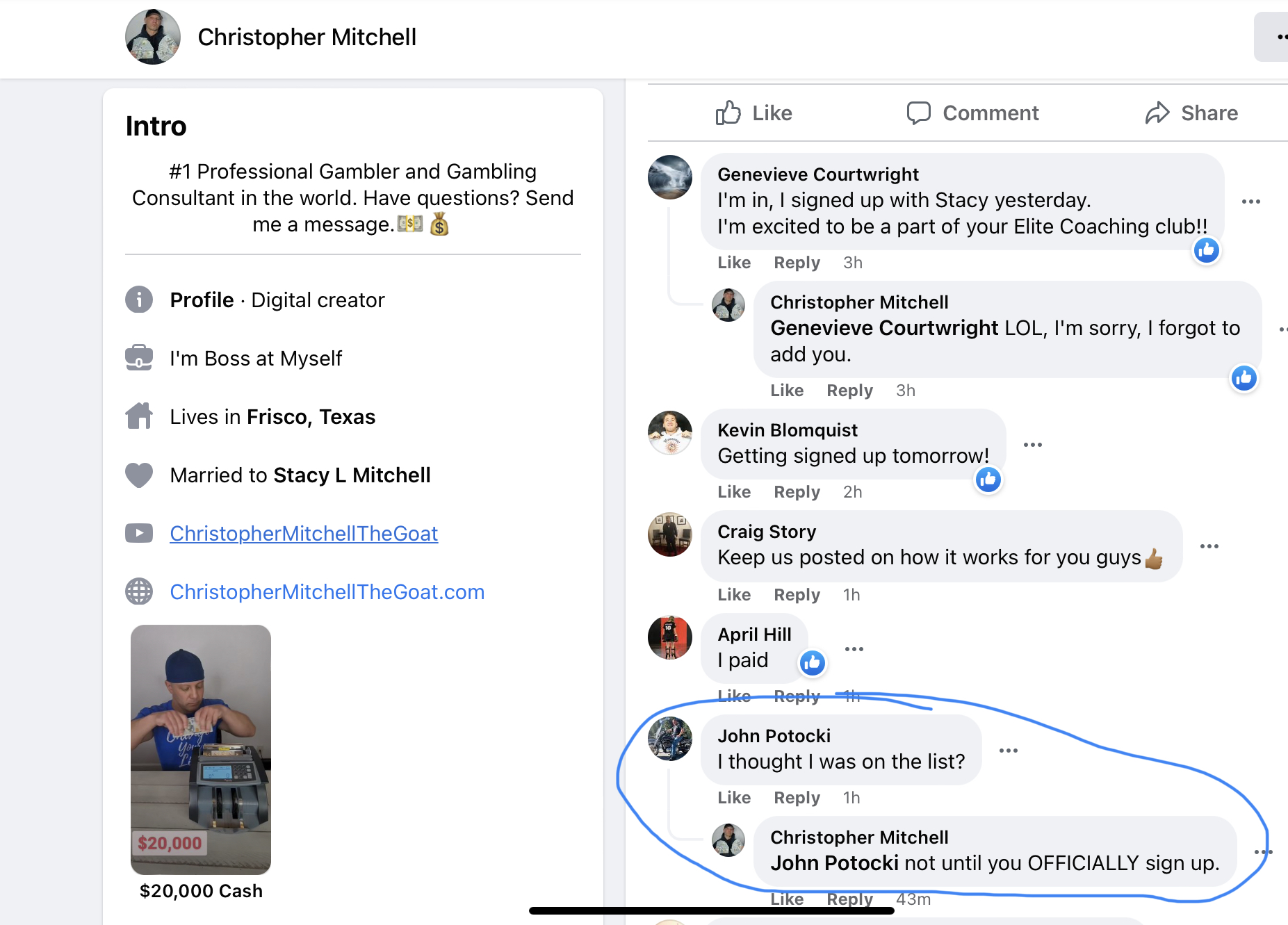Open the ChristopherMitchellTheGoat YouTube link
This screenshot has height=925, width=1288.
(304, 534)
